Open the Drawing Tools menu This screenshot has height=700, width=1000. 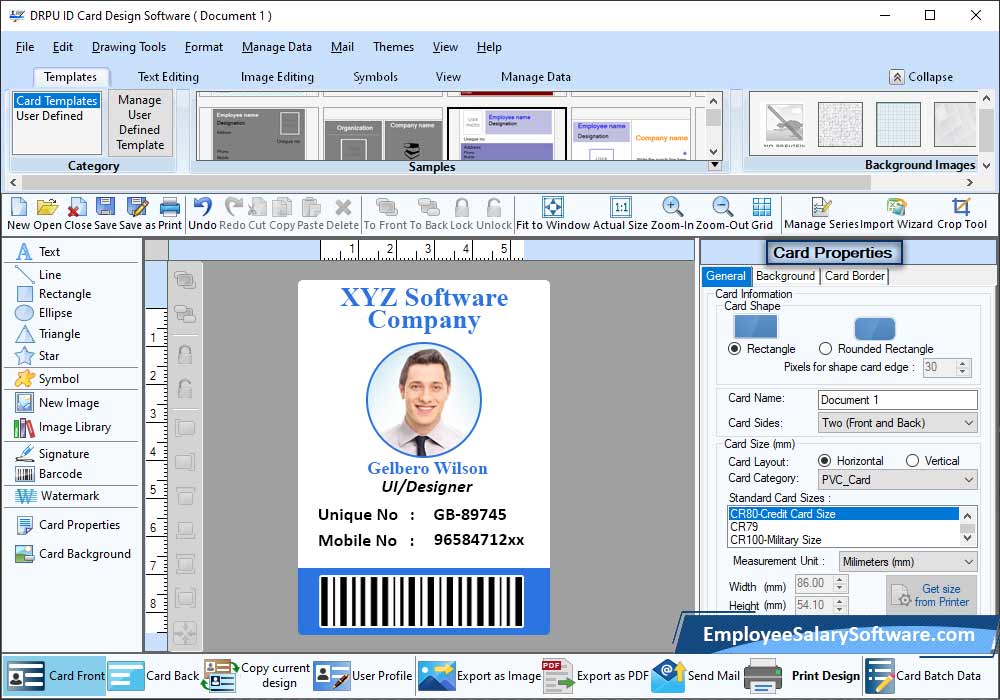129,47
